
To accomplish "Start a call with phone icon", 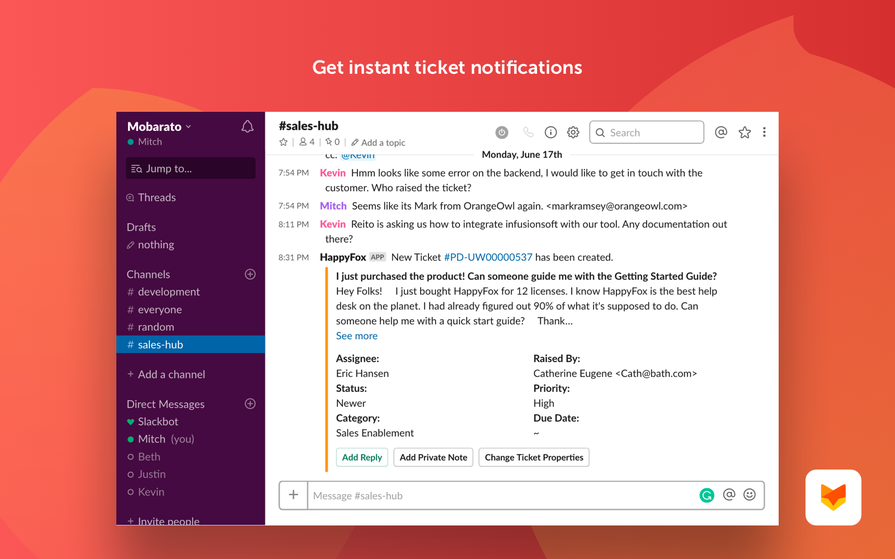I will [528, 132].
